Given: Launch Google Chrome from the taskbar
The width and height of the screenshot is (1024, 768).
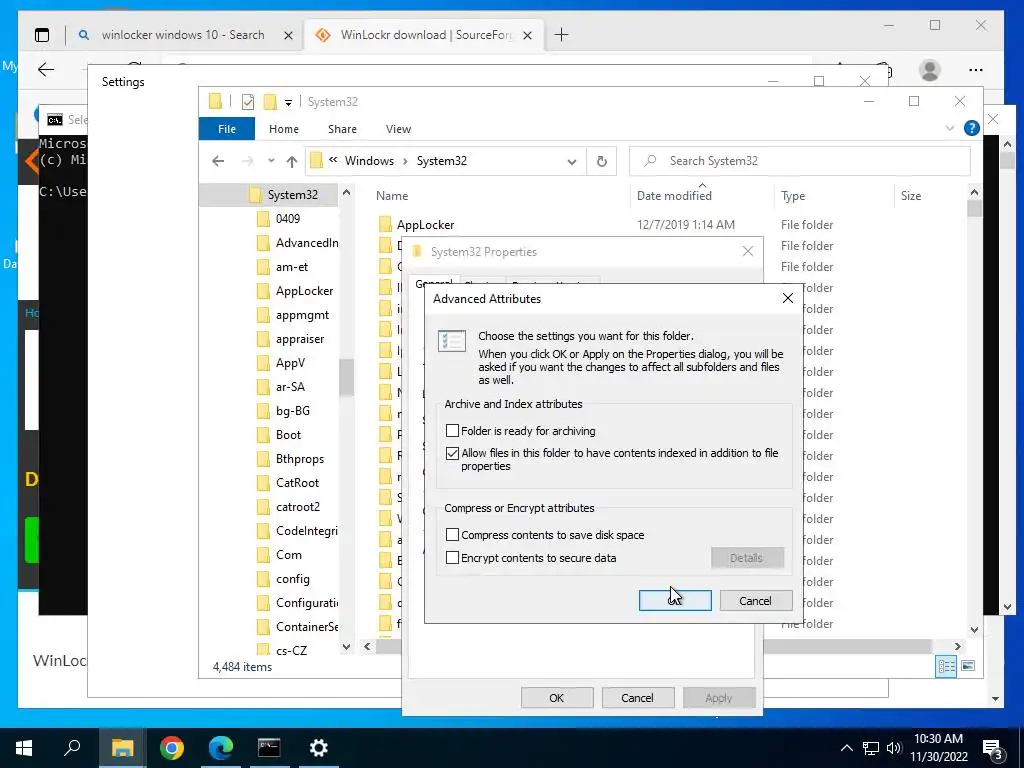Looking at the screenshot, I should point(171,748).
